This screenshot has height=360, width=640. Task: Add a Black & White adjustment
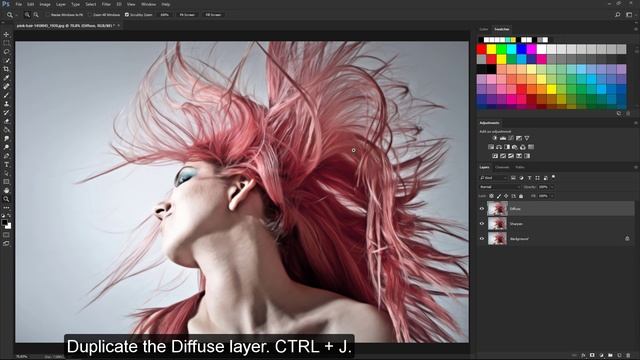point(507,147)
